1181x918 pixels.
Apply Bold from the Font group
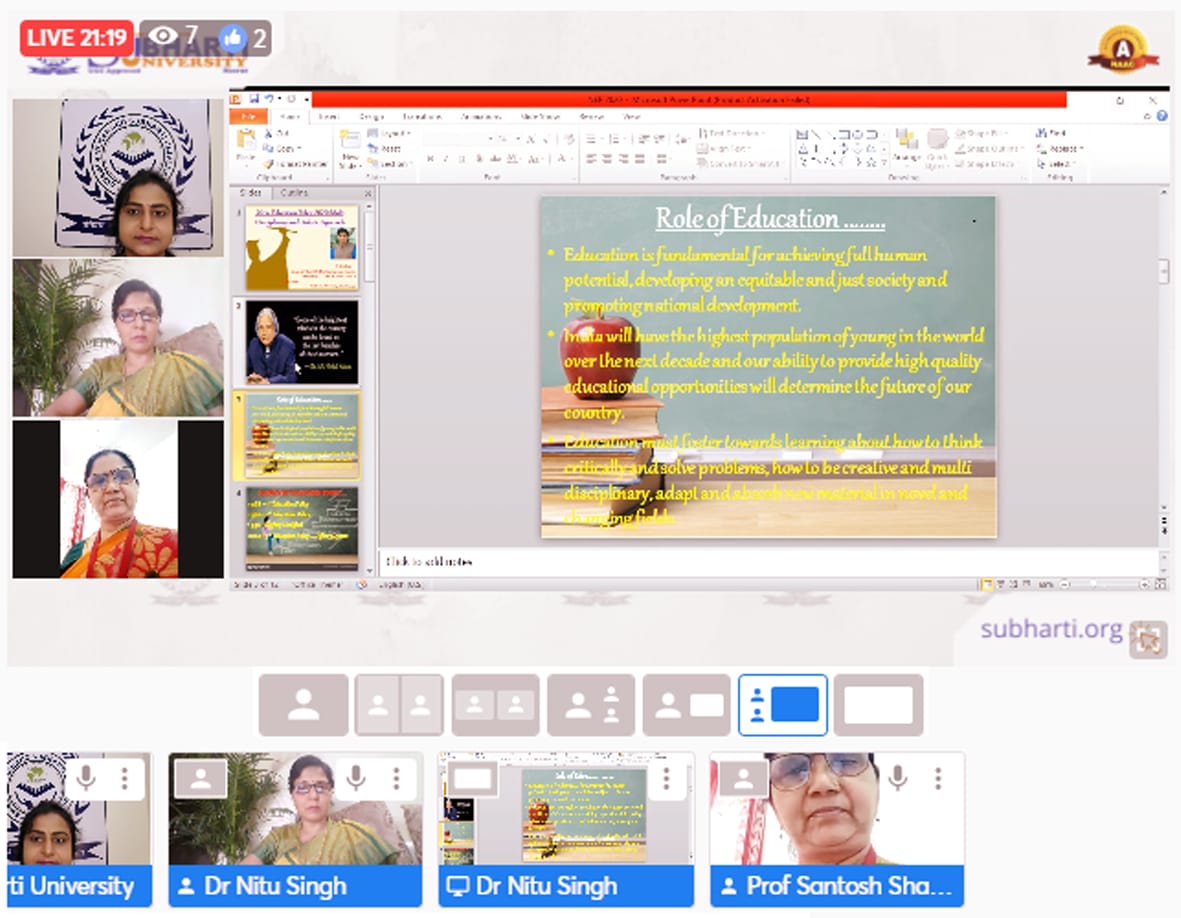click(430, 159)
